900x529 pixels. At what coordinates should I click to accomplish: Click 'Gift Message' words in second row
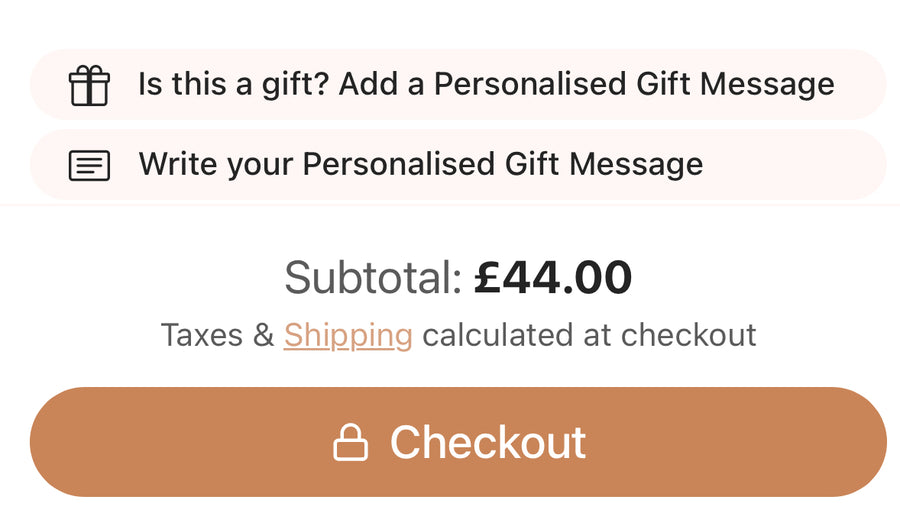604,165
